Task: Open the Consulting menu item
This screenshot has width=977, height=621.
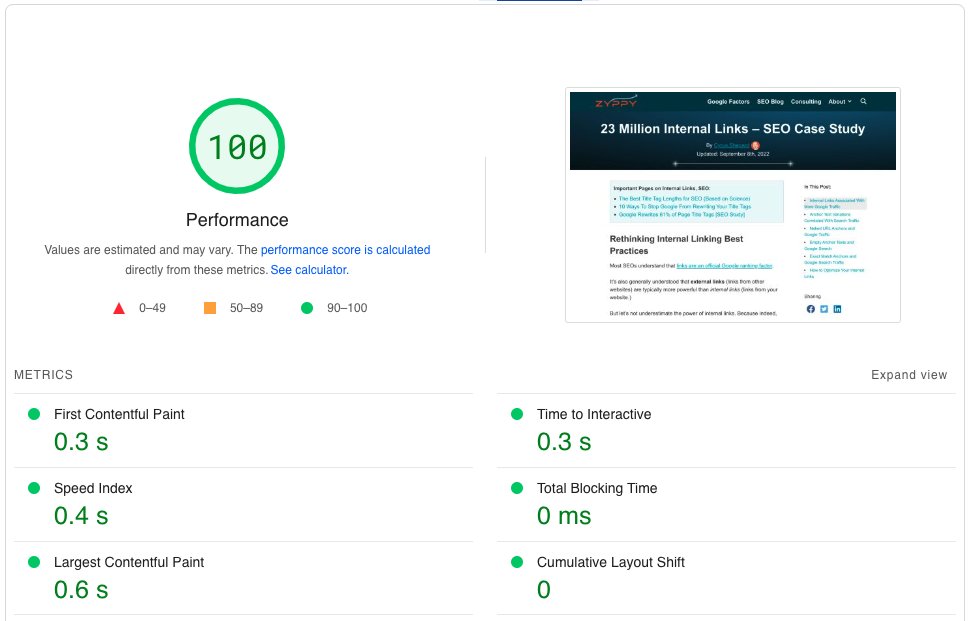Action: click(806, 101)
